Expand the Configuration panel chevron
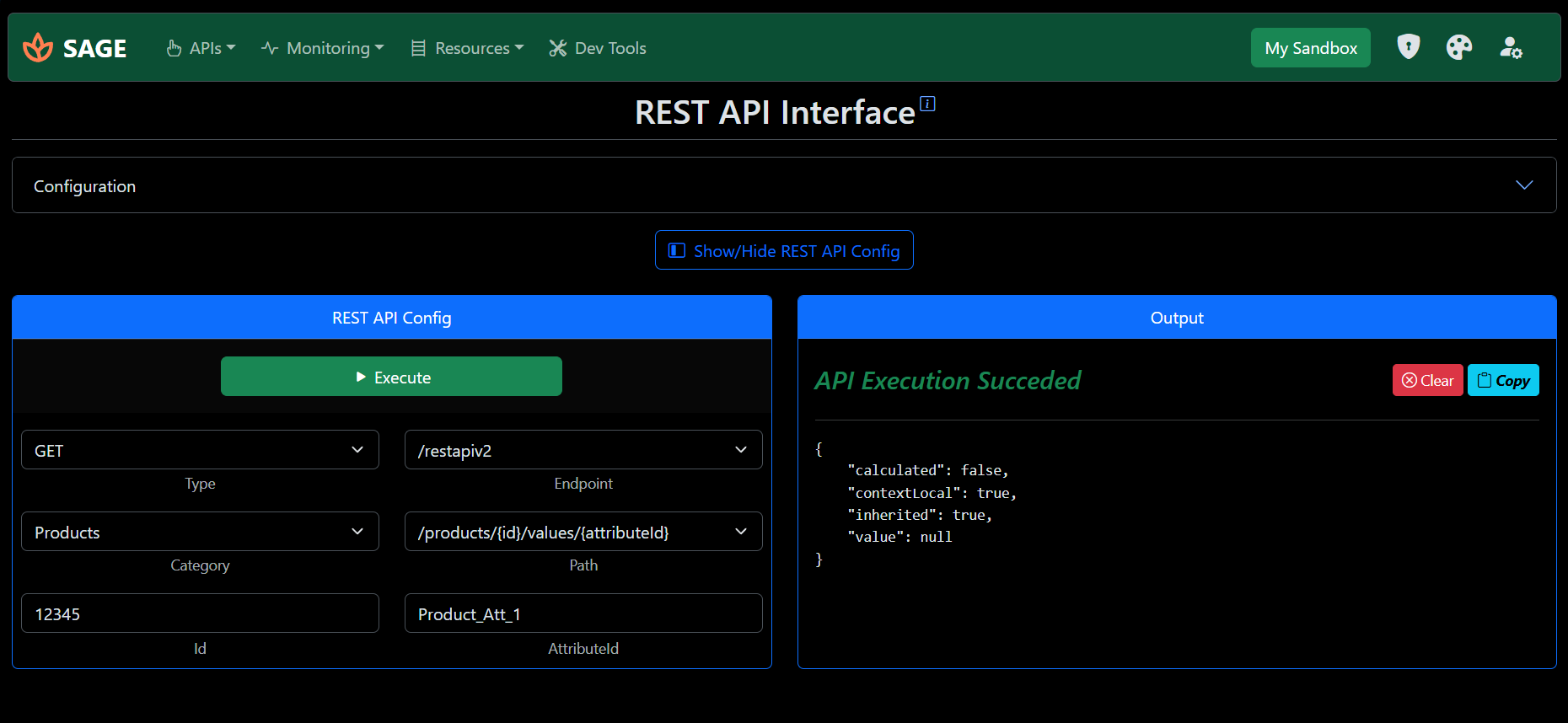This screenshot has height=723, width=1568. coord(1524,185)
